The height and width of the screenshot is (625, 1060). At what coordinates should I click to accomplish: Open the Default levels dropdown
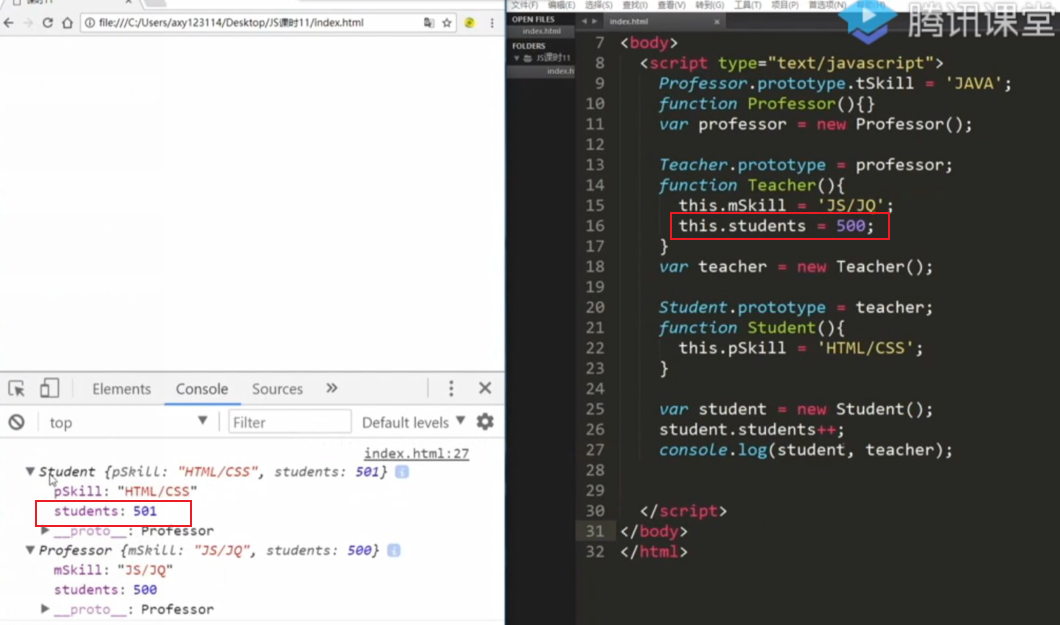coord(414,422)
